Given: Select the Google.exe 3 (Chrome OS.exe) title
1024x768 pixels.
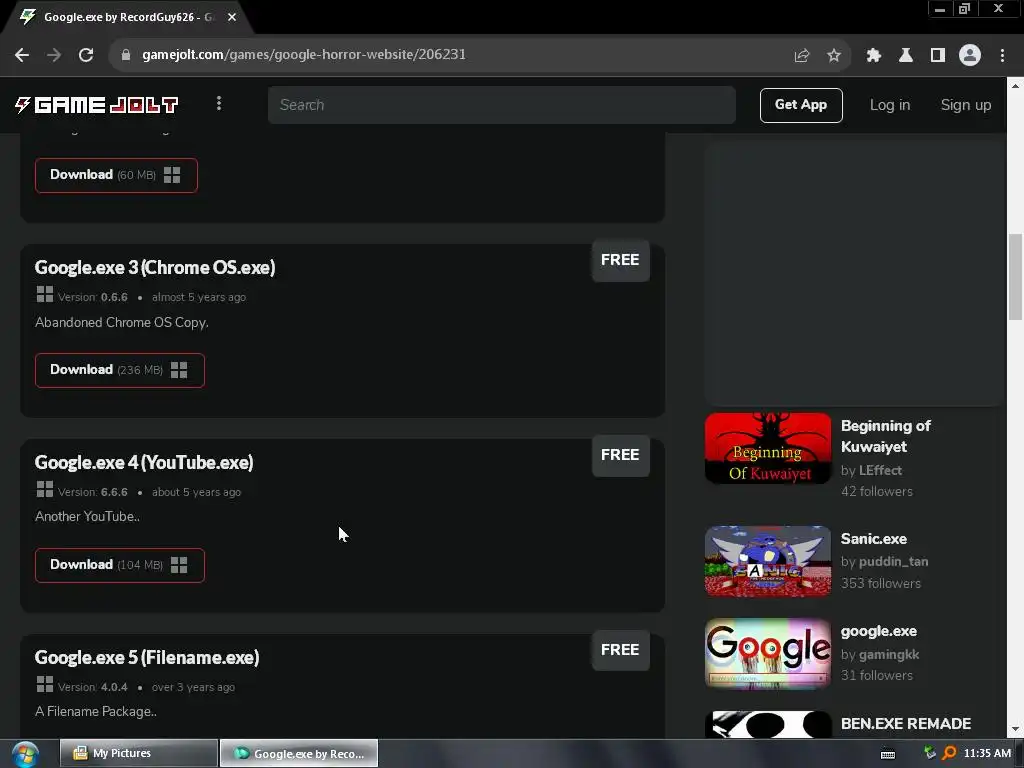Looking at the screenshot, I should click(x=155, y=268).
